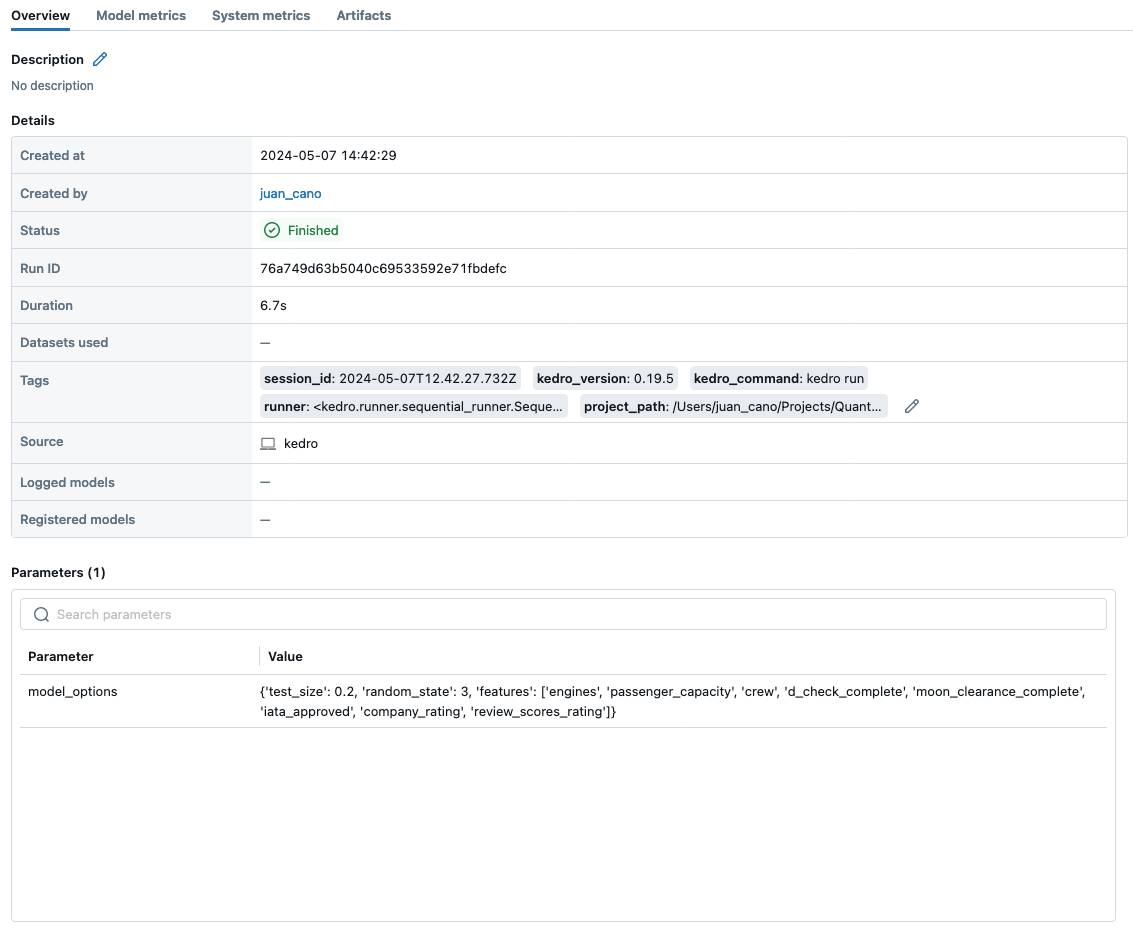
Task: Edit the run description using the pencil icon
Action: point(99,59)
